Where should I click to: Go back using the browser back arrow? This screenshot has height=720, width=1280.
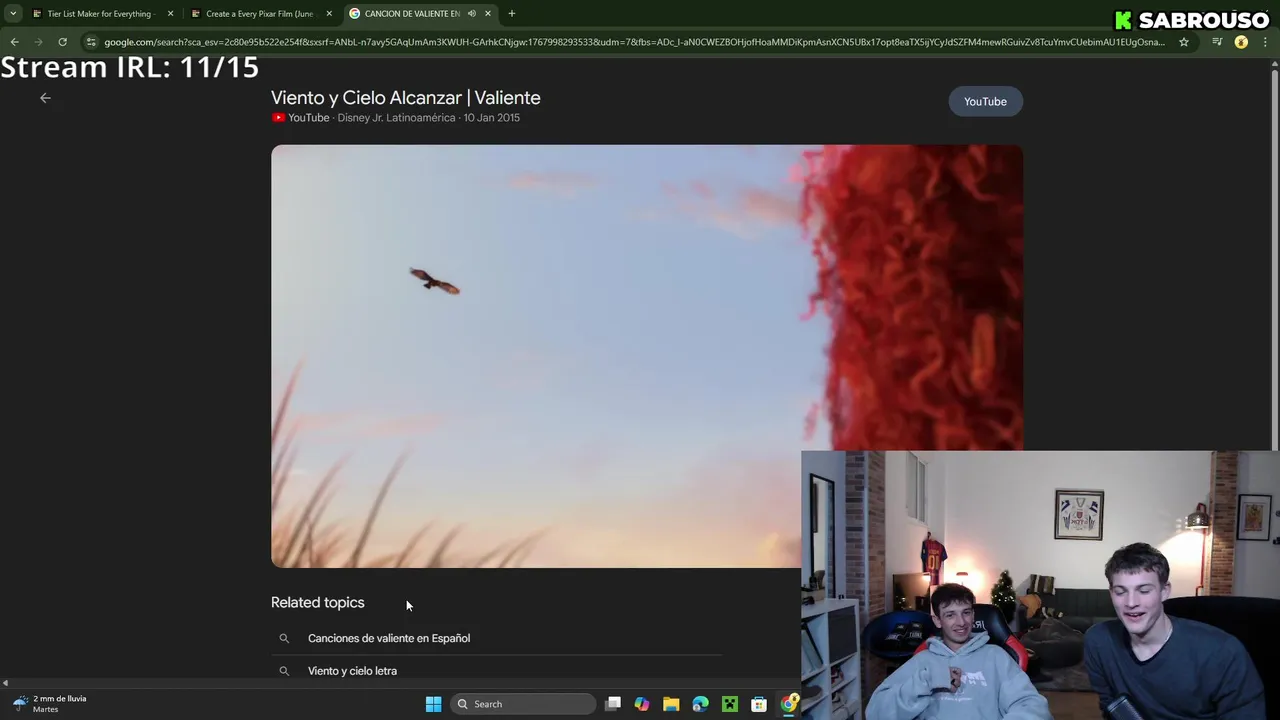[14, 42]
